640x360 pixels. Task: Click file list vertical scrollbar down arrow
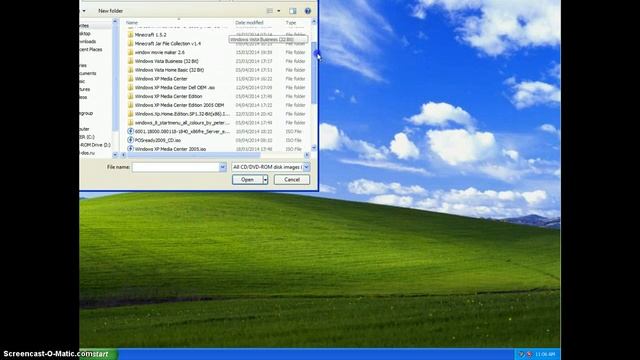(314, 148)
